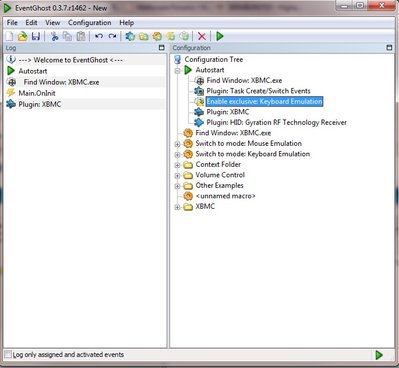
Task: Maximize the Configuration panel
Action: click(x=389, y=48)
